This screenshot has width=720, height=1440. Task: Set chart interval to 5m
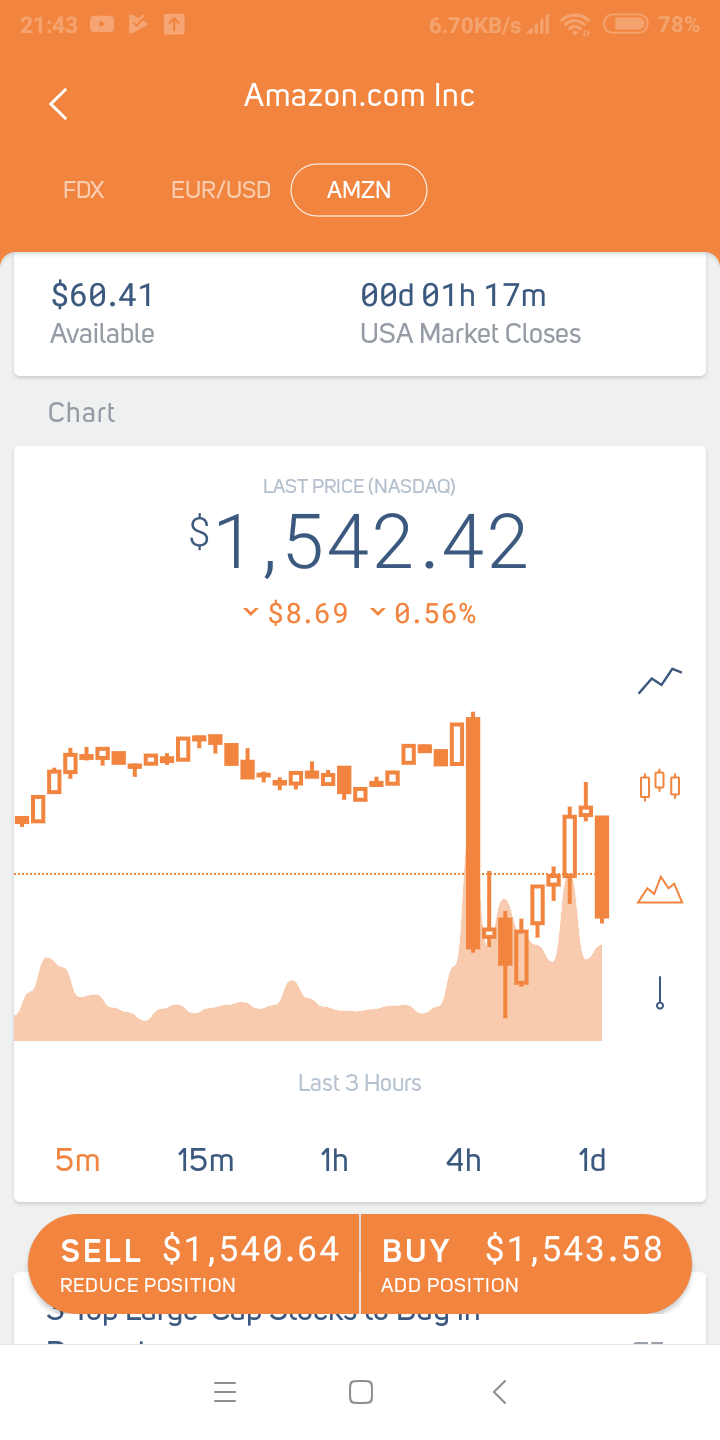pos(78,1160)
